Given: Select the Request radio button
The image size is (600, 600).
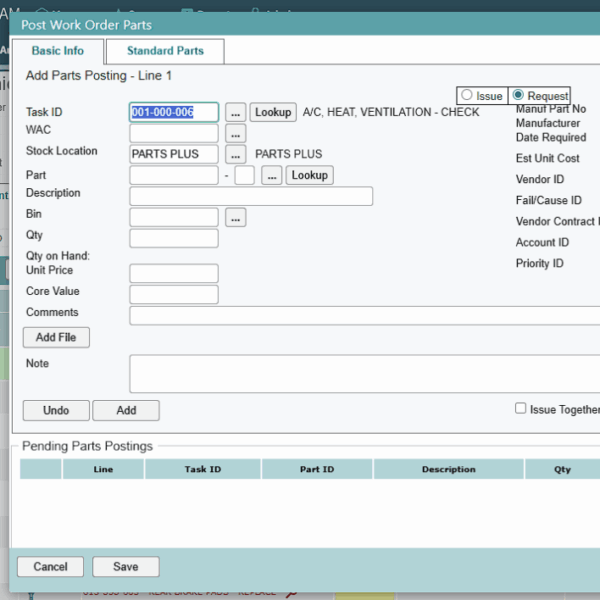Looking at the screenshot, I should pos(518,95).
